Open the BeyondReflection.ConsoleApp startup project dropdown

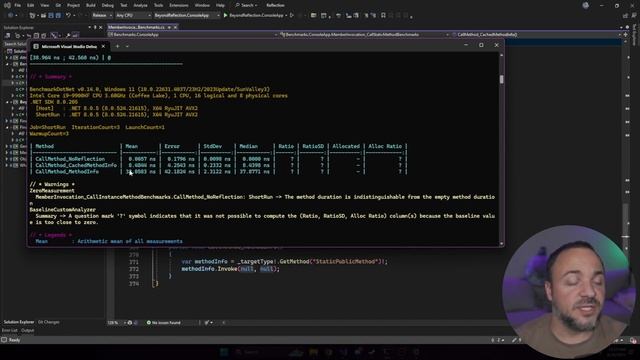(x=187, y=15)
